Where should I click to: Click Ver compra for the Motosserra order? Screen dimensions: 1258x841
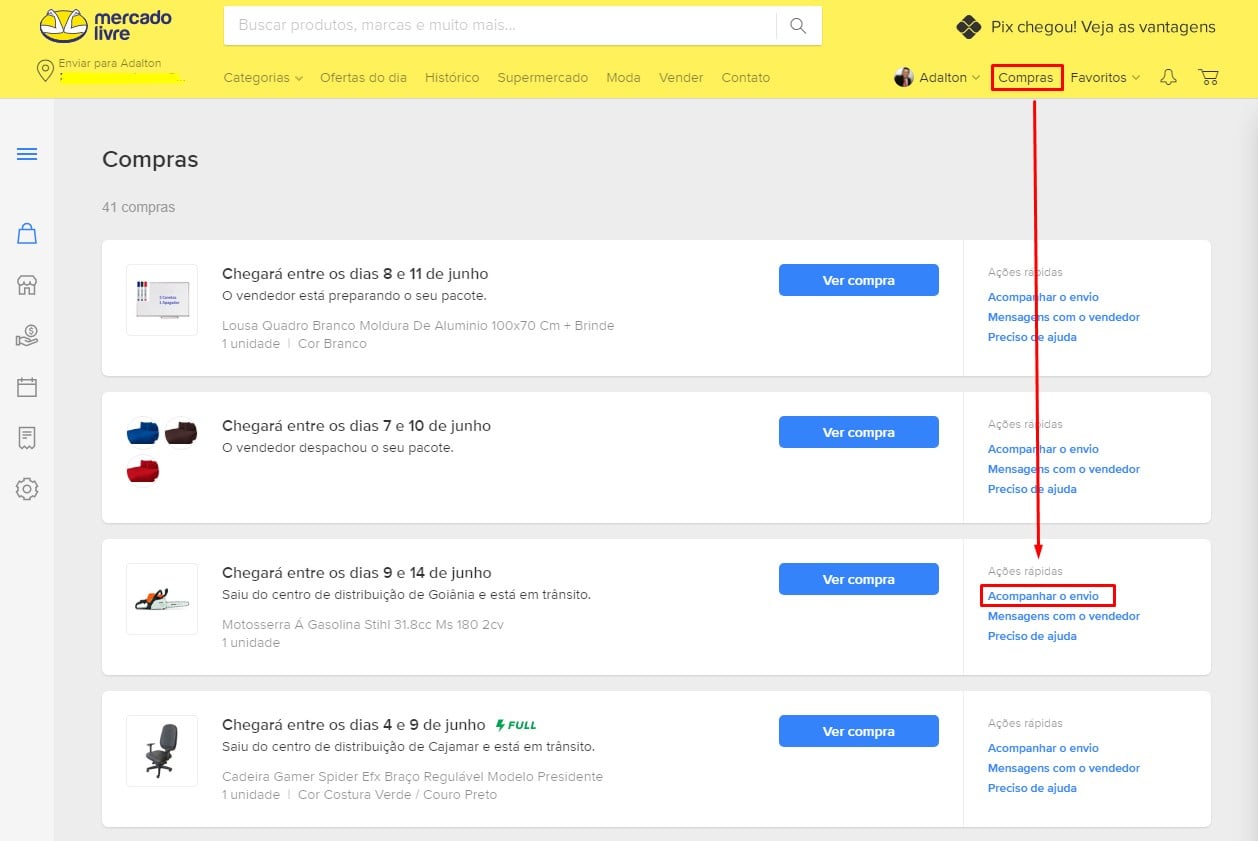coord(858,579)
